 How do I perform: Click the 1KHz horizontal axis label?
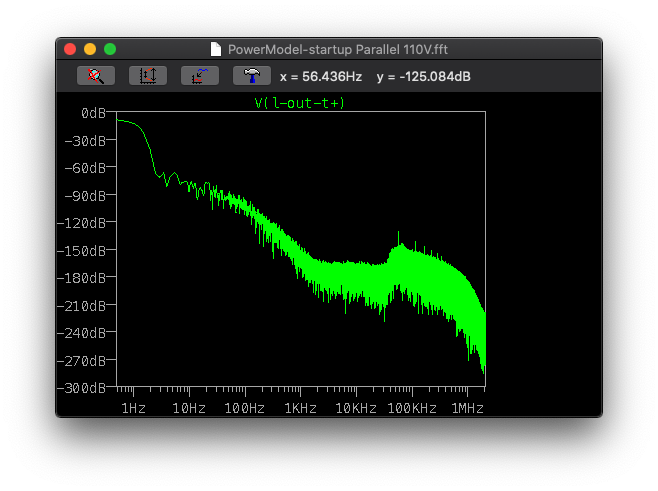click(x=300, y=408)
